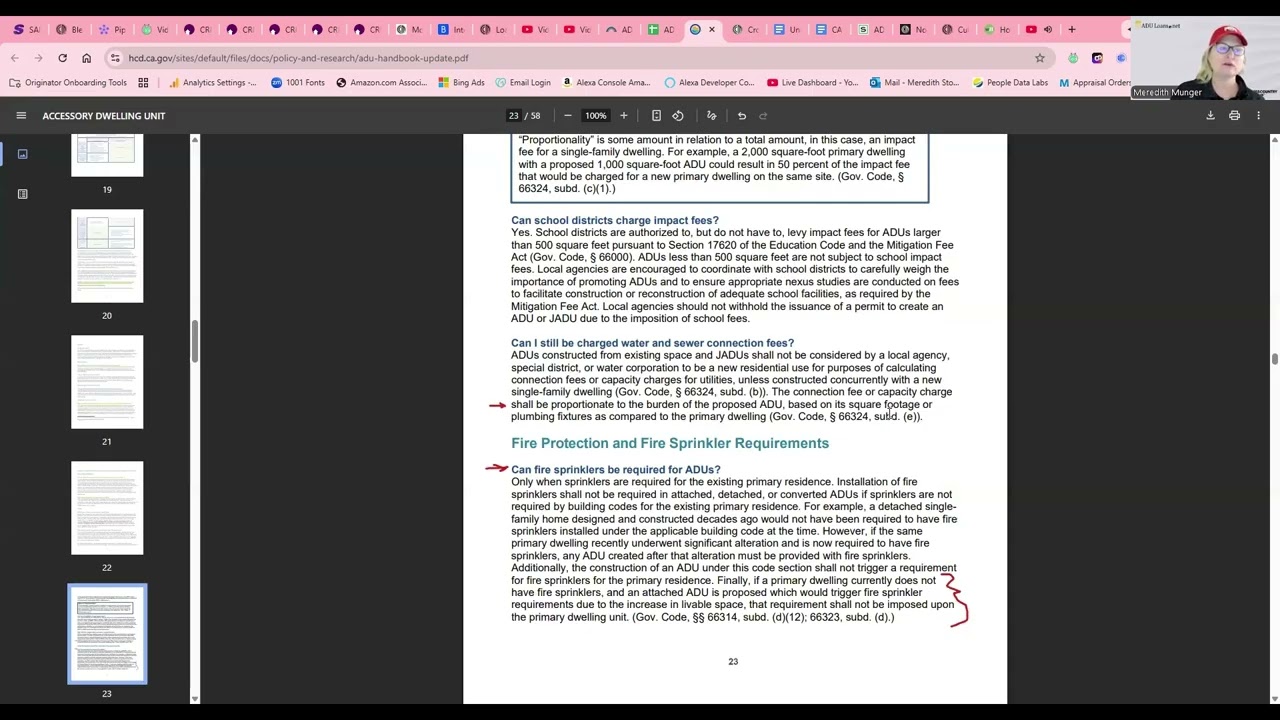
Task: Open the People Data Labs bookmark
Action: (x=1010, y=83)
